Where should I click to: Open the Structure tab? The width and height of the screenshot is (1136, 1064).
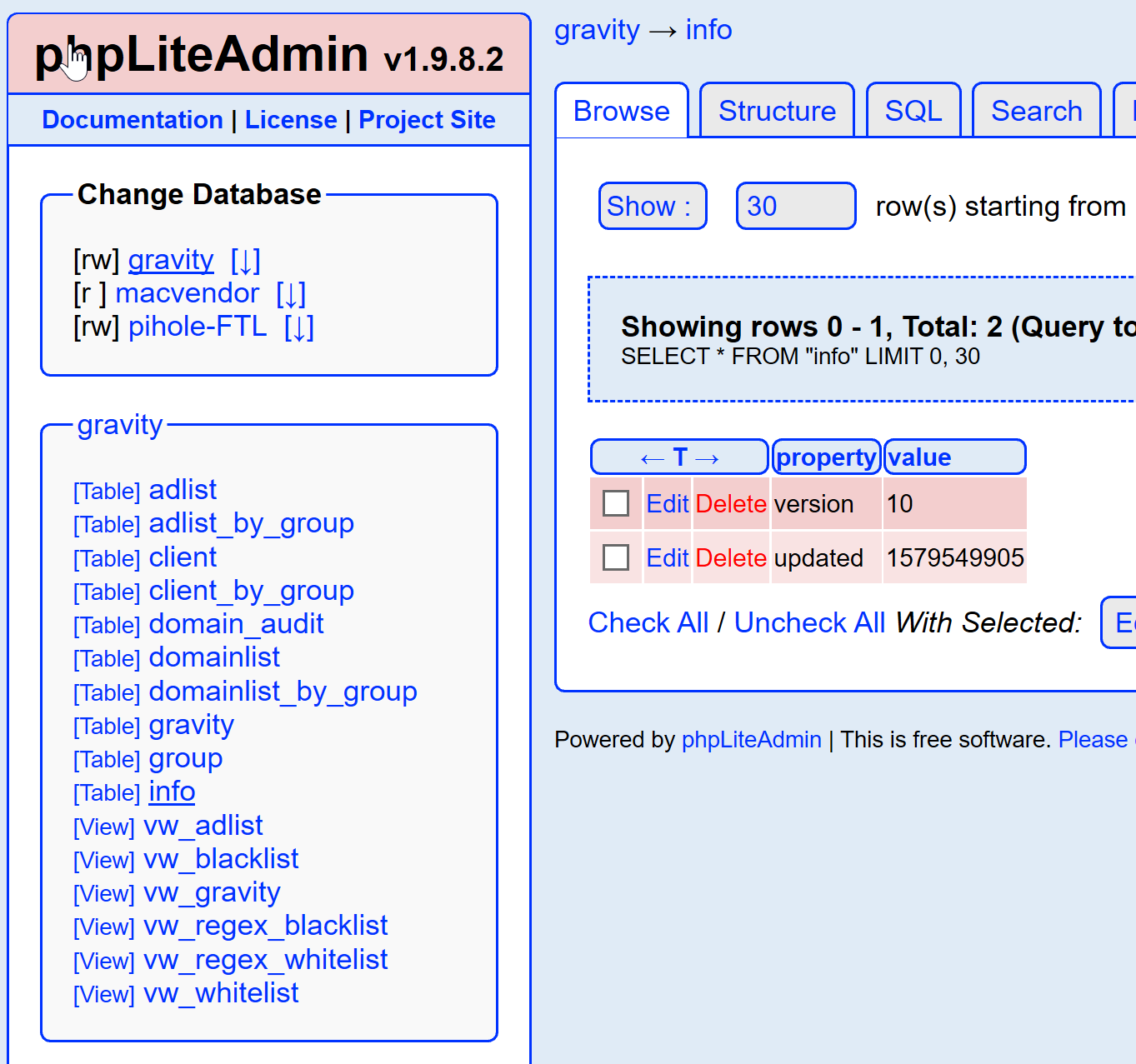coord(777,111)
